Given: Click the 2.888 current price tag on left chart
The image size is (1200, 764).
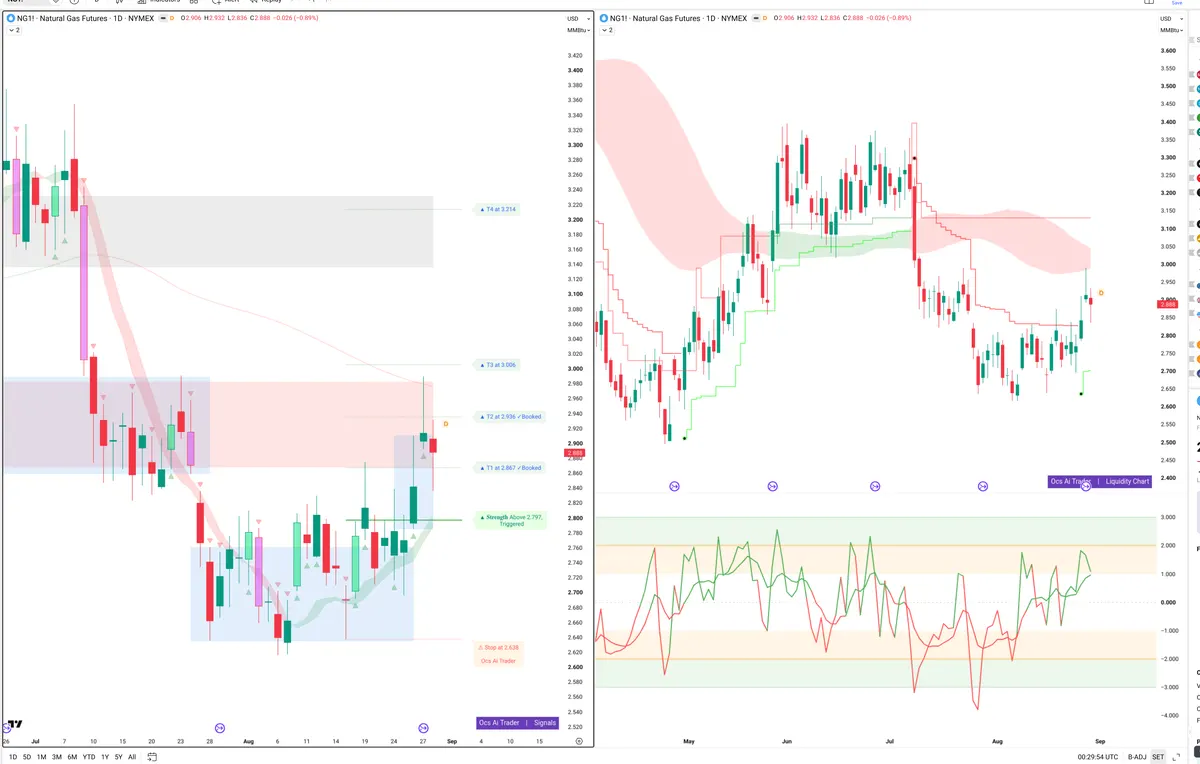Looking at the screenshot, I should 577,453.
